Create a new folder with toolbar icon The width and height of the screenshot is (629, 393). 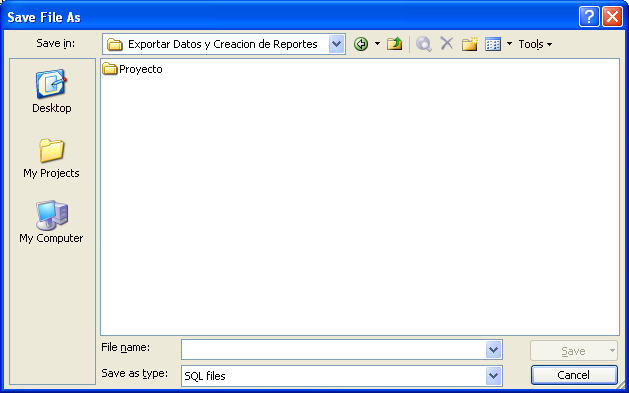469,44
